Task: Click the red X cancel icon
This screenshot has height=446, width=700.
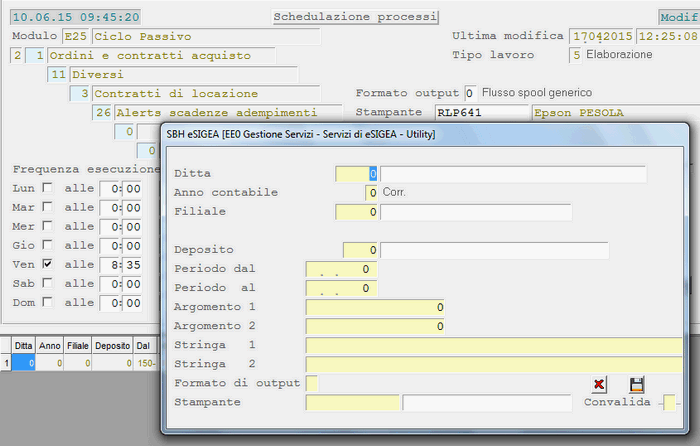Action: [599, 384]
